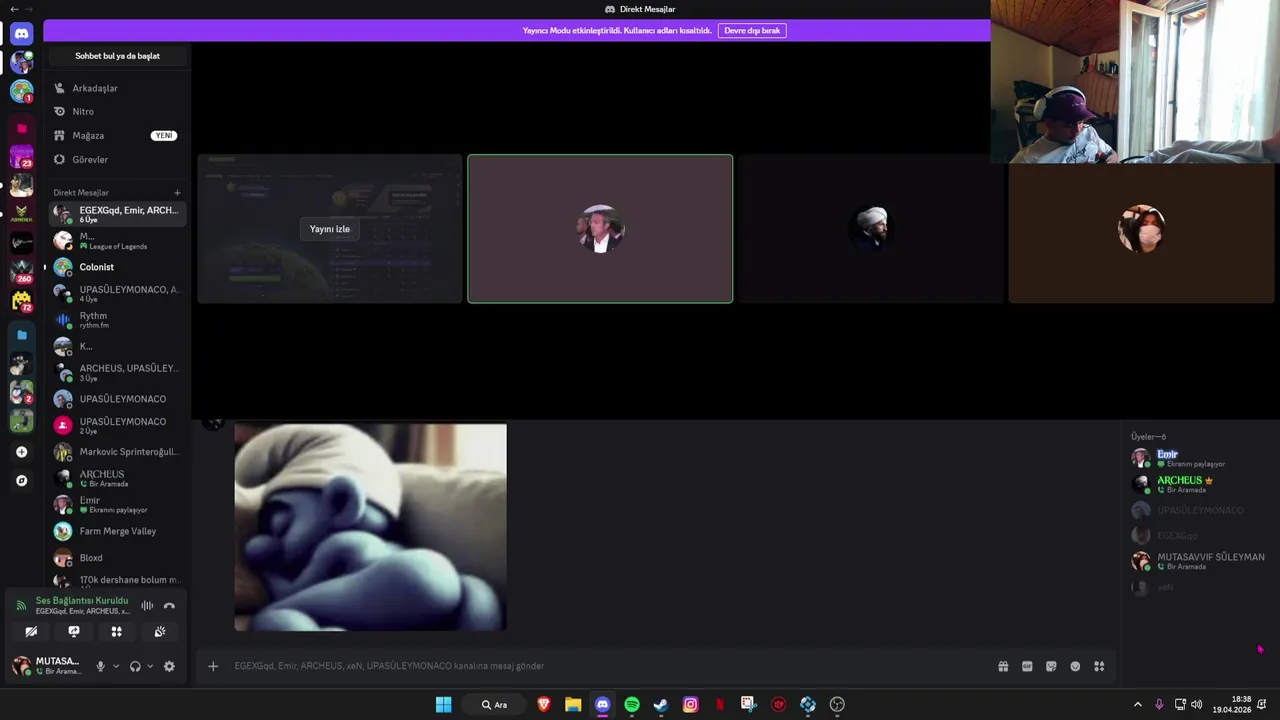Open the Windows Start menu
Image resolution: width=1280 pixels, height=720 pixels.
tap(443, 705)
